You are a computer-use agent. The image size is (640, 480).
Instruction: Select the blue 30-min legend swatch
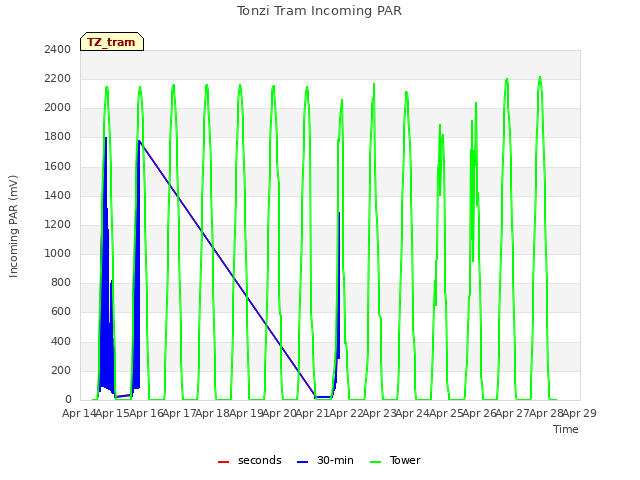[x=302, y=462]
